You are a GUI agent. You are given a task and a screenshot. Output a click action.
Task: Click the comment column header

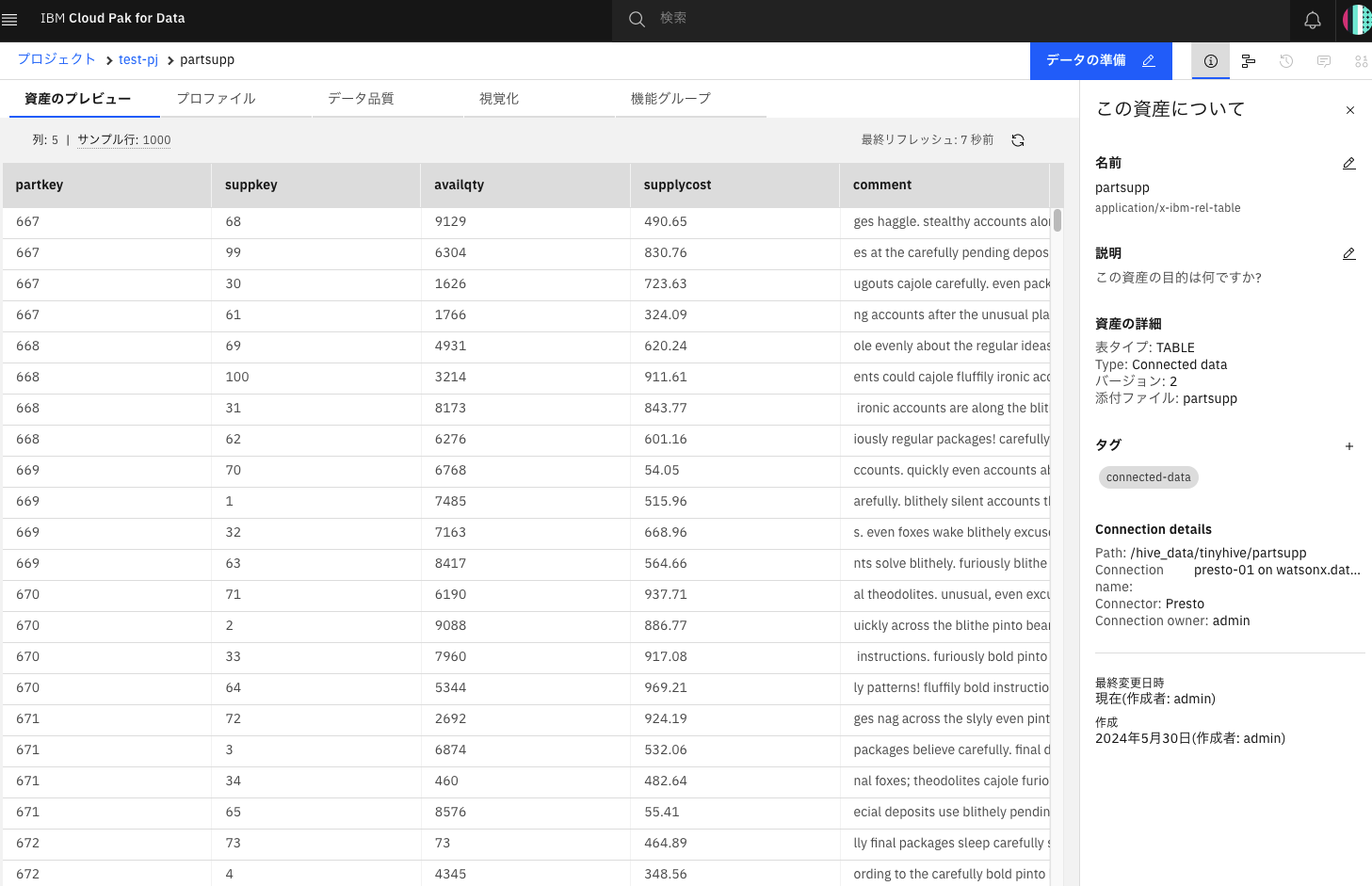(x=944, y=185)
